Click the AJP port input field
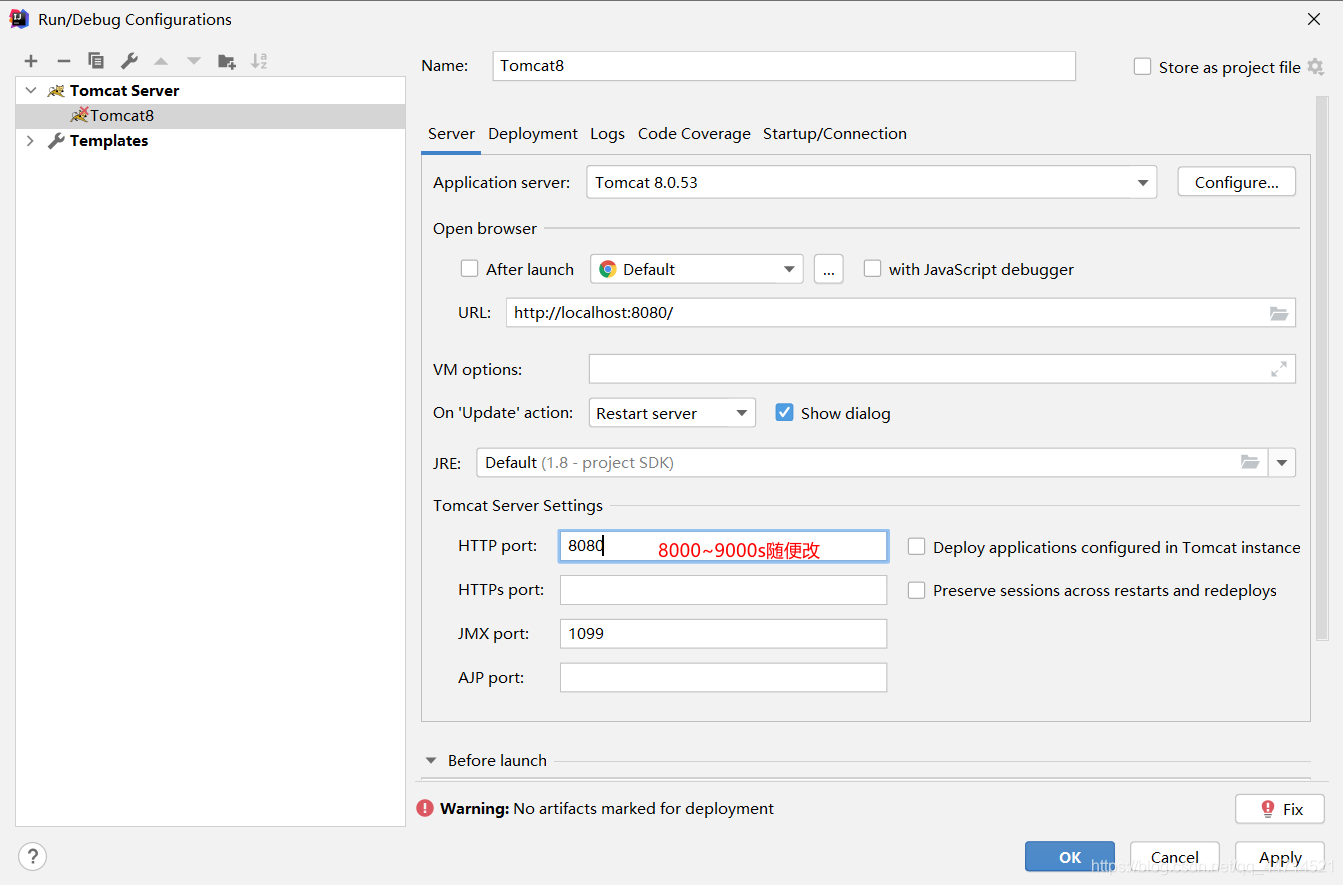This screenshot has width=1343, height=885. 723,678
